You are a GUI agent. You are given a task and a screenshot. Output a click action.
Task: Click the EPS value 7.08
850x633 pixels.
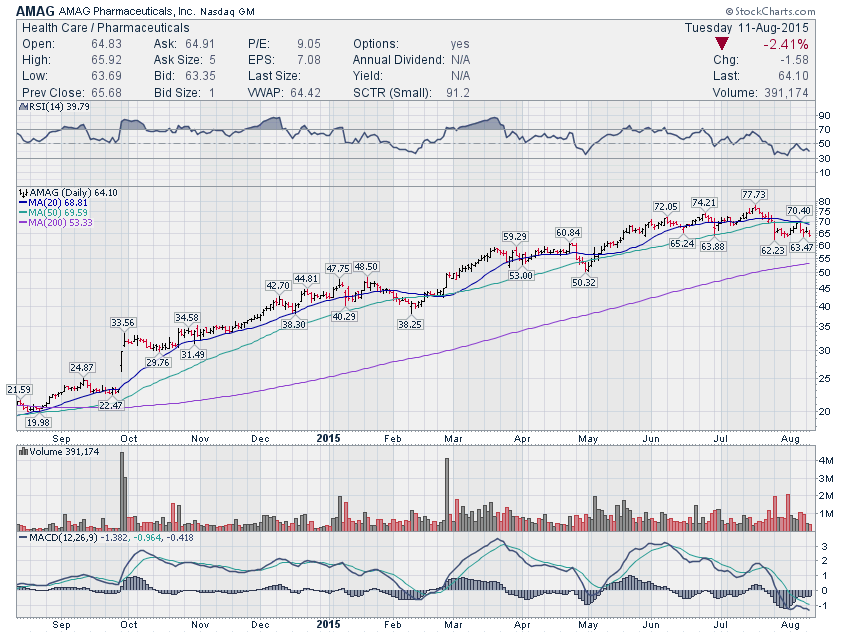308,60
